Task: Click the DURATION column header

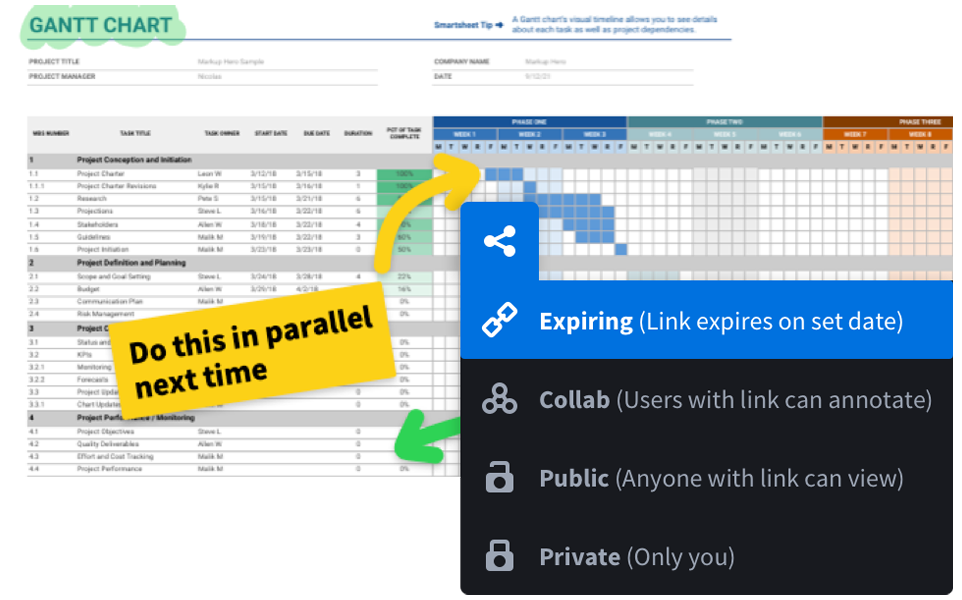Action: point(358,133)
